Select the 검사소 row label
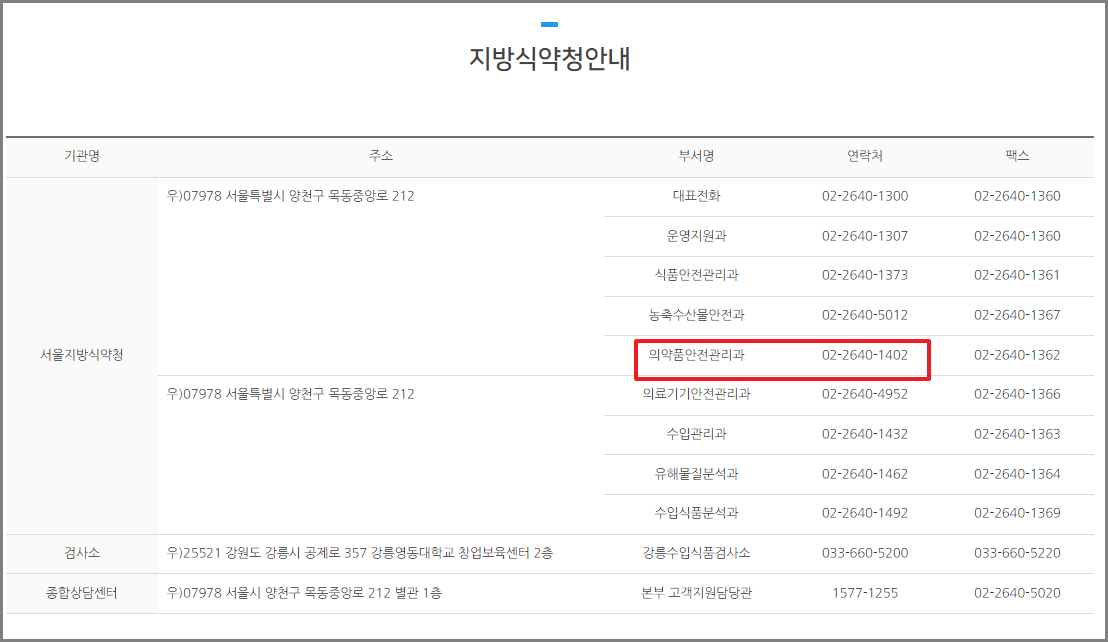Image resolution: width=1108 pixels, height=642 pixels. [80, 553]
